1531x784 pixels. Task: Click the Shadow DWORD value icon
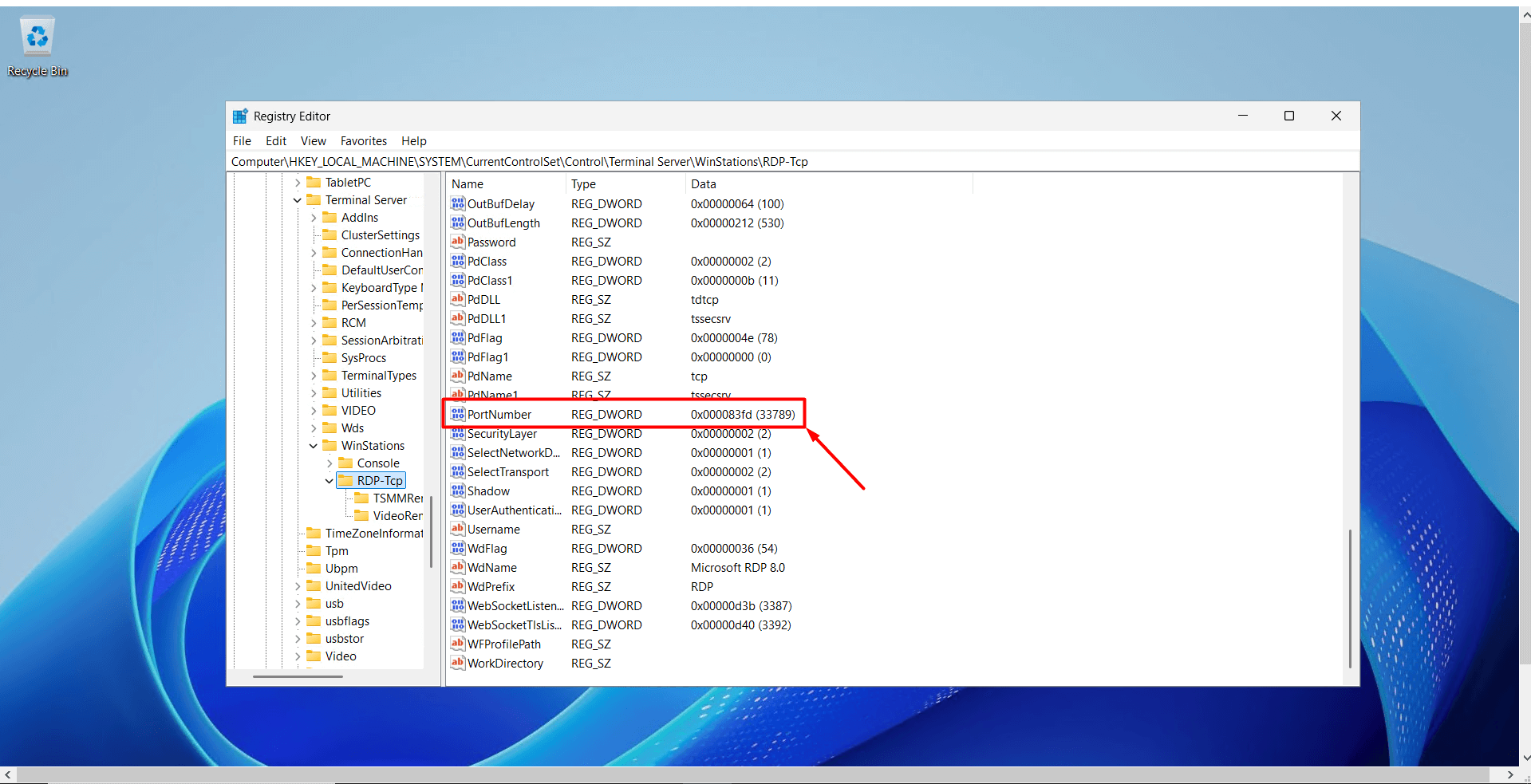(457, 490)
